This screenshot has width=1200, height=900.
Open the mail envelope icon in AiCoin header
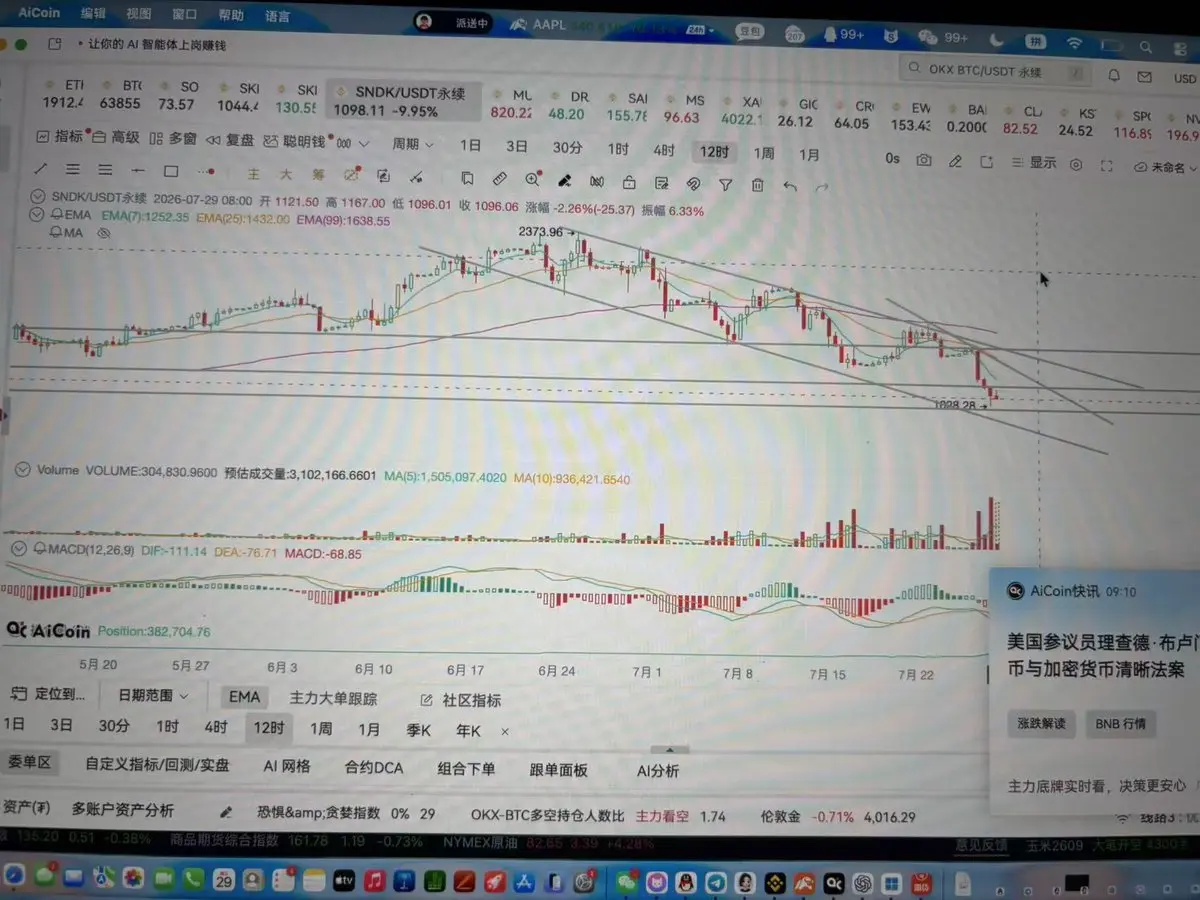[x=1144, y=77]
